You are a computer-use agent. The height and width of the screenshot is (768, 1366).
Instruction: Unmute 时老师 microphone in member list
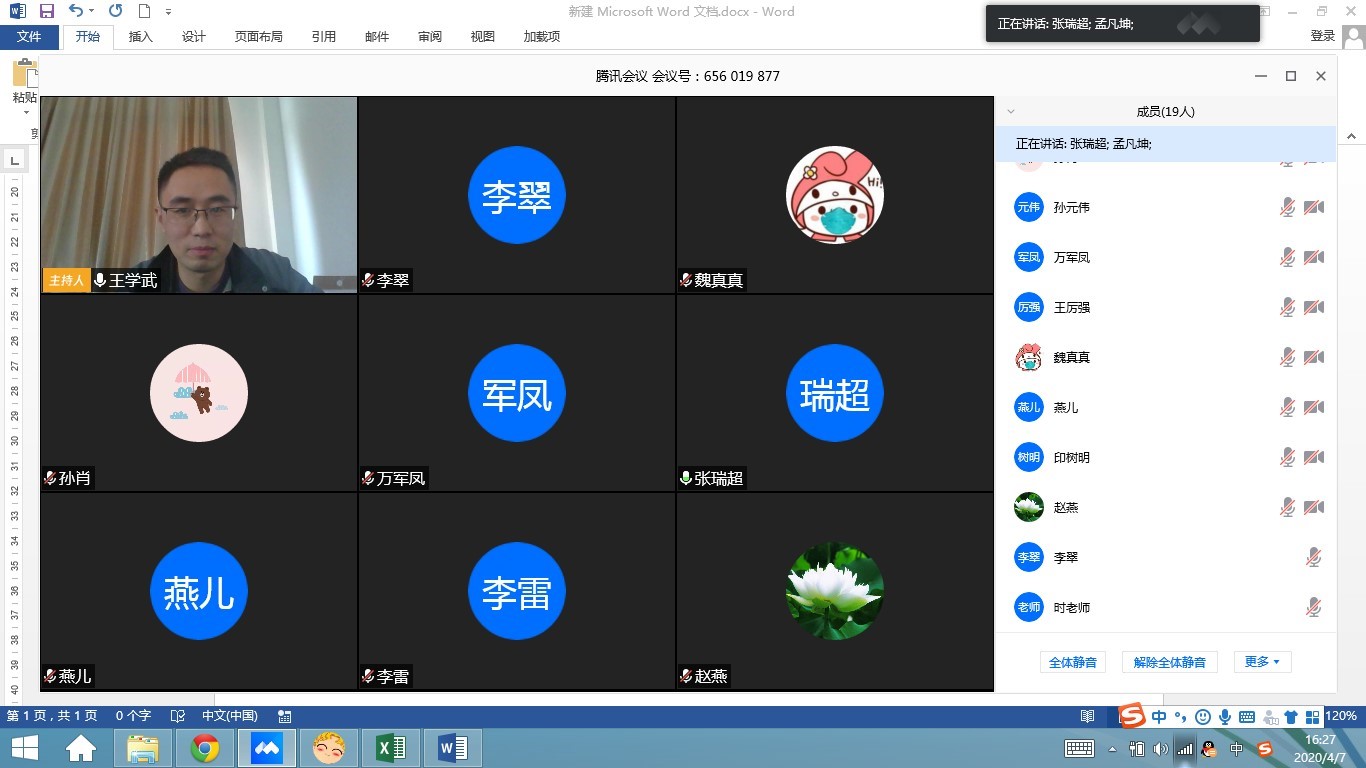pyautogui.click(x=1314, y=607)
